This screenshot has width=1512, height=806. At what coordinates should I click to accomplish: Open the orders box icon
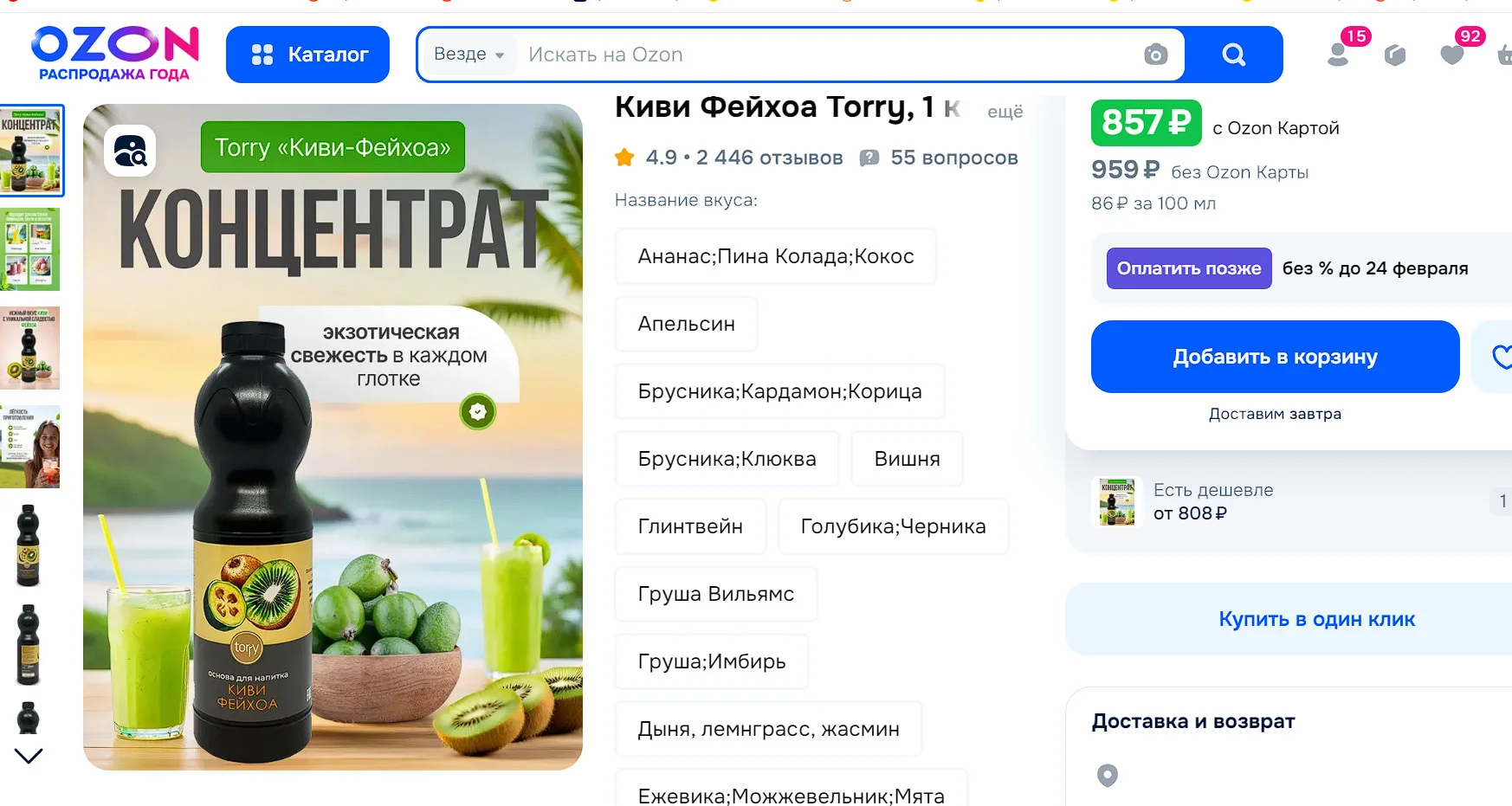pos(1395,55)
